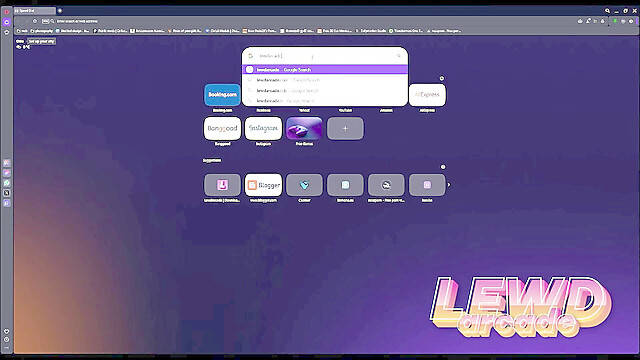Image resolution: width=640 pixels, height=360 pixels.
Task: Open the Blogger suggestion tile
Action: click(263, 185)
